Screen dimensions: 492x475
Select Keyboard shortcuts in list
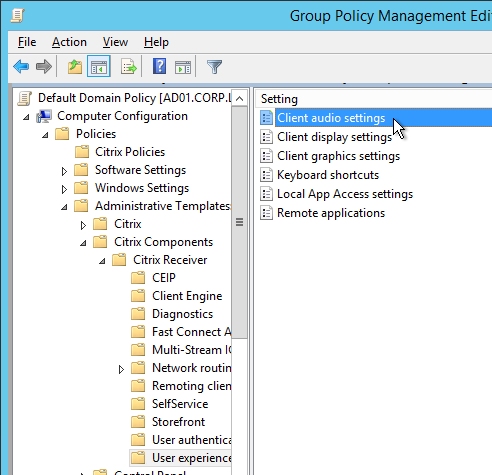(328, 175)
